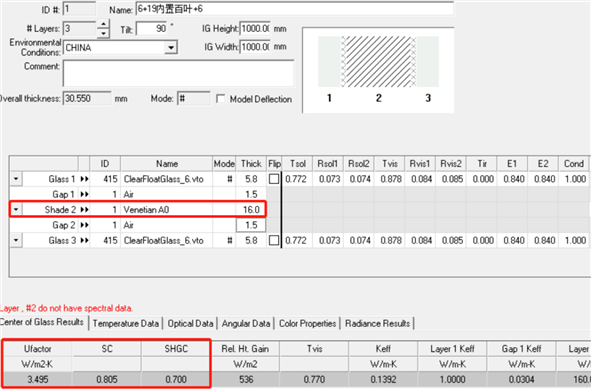Click the Rel. Ht. Gain value 536
Screen dimensions: 591x389
pyautogui.click(x=245, y=379)
